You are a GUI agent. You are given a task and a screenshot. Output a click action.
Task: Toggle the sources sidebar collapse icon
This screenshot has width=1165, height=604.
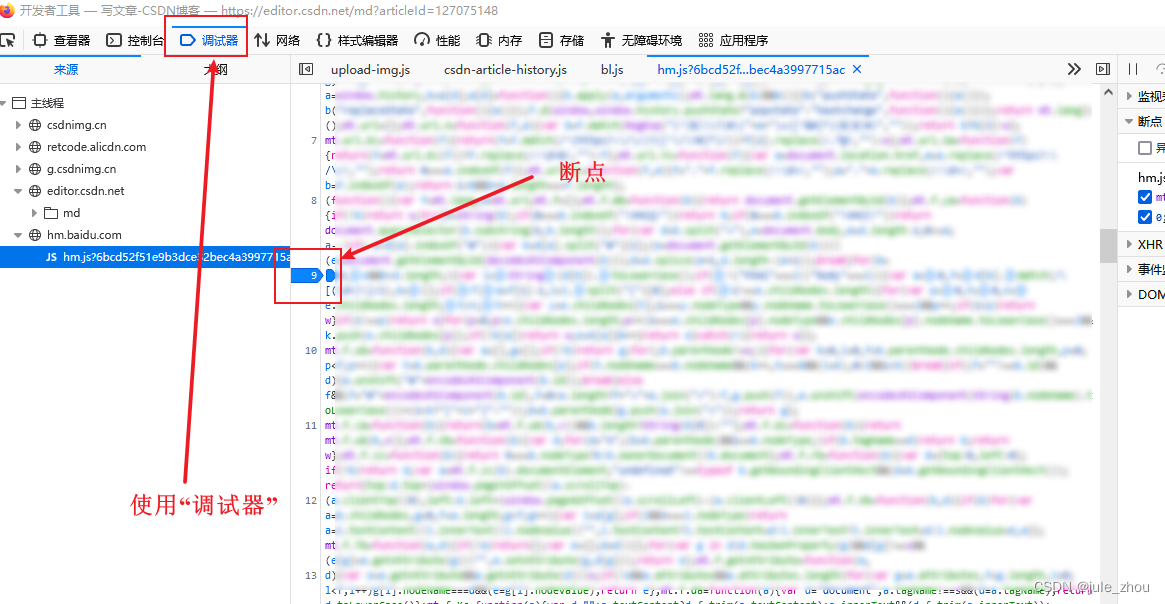[x=305, y=69]
